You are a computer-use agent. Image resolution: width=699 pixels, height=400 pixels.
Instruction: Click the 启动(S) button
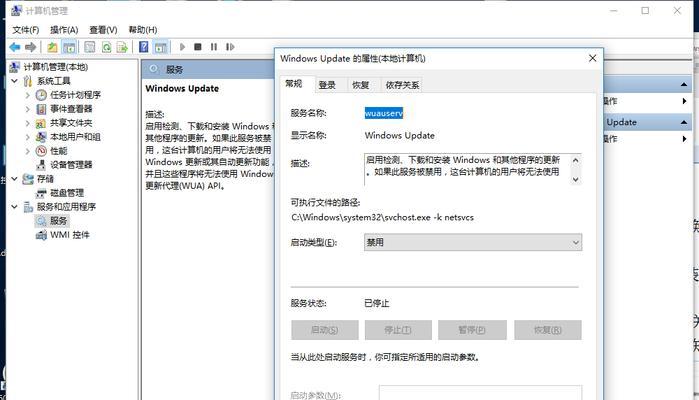point(325,330)
